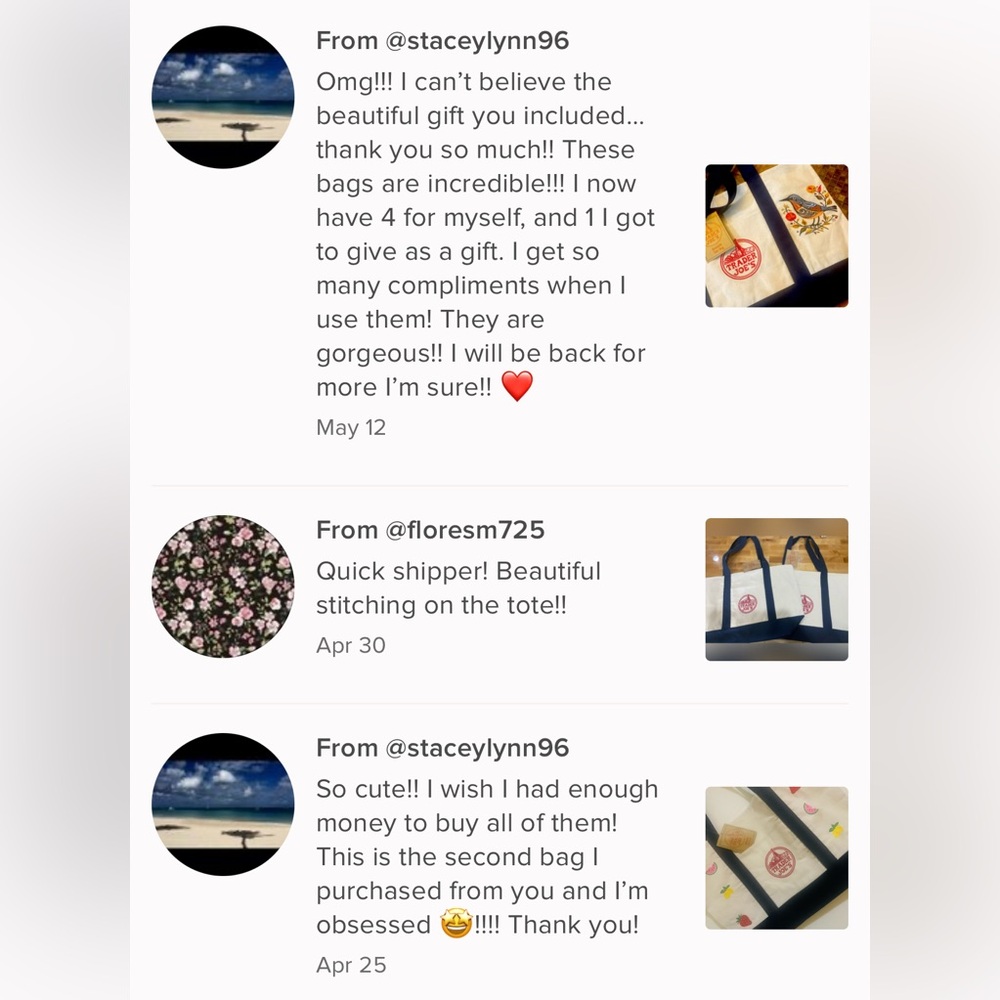
Task: Open the two navy-handled totes photo
Action: 776,589
